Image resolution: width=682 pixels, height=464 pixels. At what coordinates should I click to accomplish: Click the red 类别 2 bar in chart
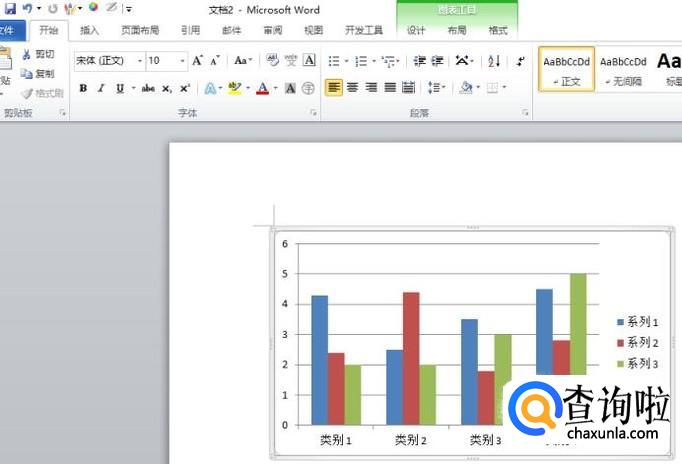411,358
